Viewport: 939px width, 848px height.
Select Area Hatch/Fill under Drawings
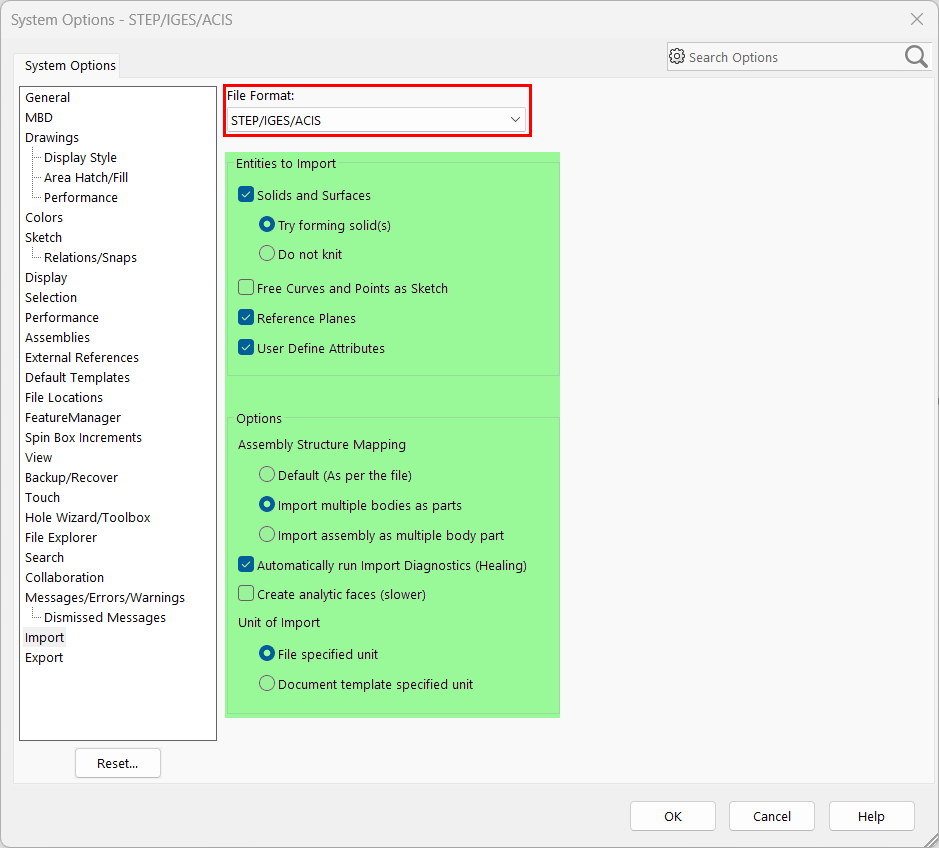coord(86,177)
